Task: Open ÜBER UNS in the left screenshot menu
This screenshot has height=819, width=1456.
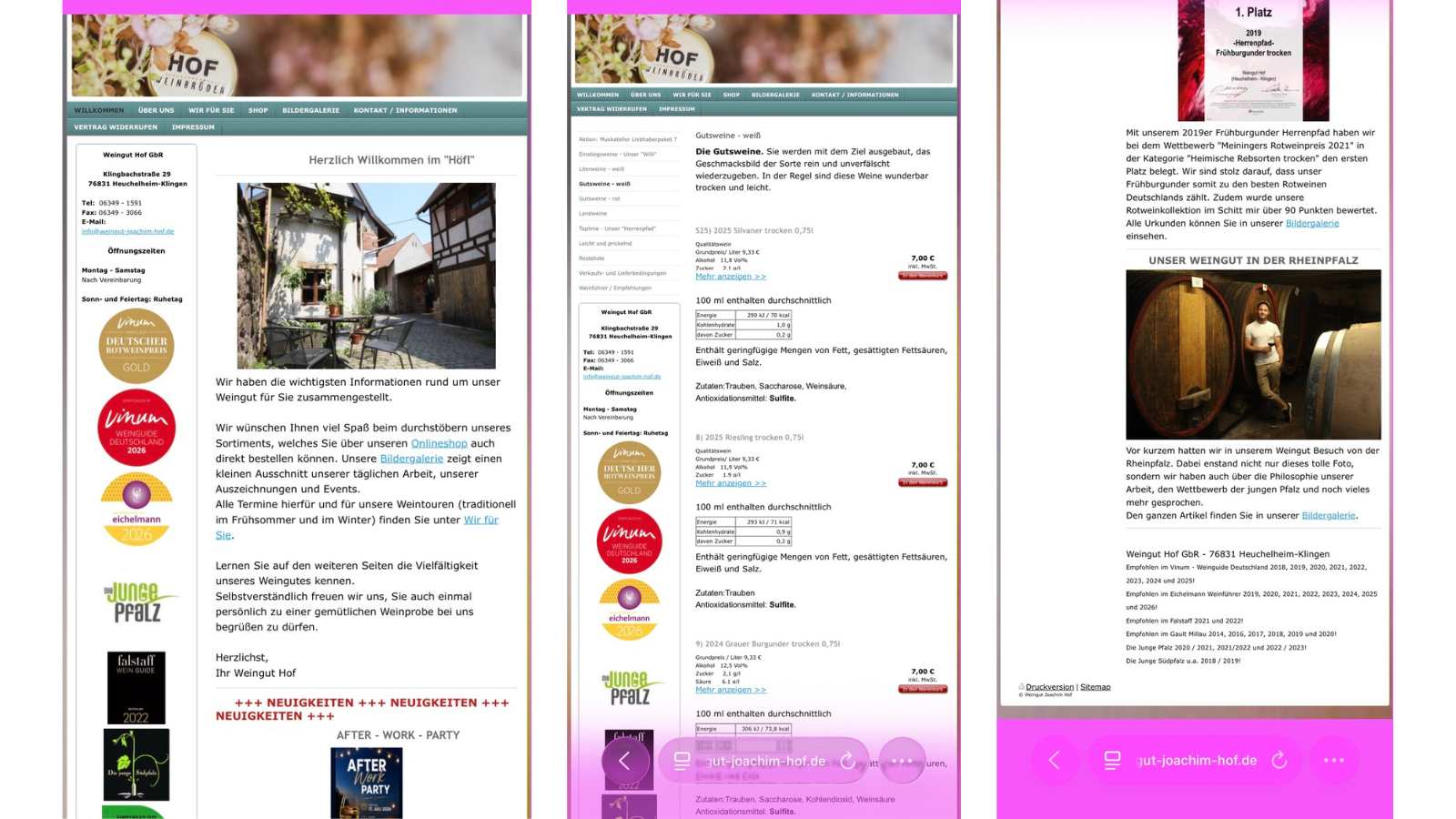Action: point(156,110)
